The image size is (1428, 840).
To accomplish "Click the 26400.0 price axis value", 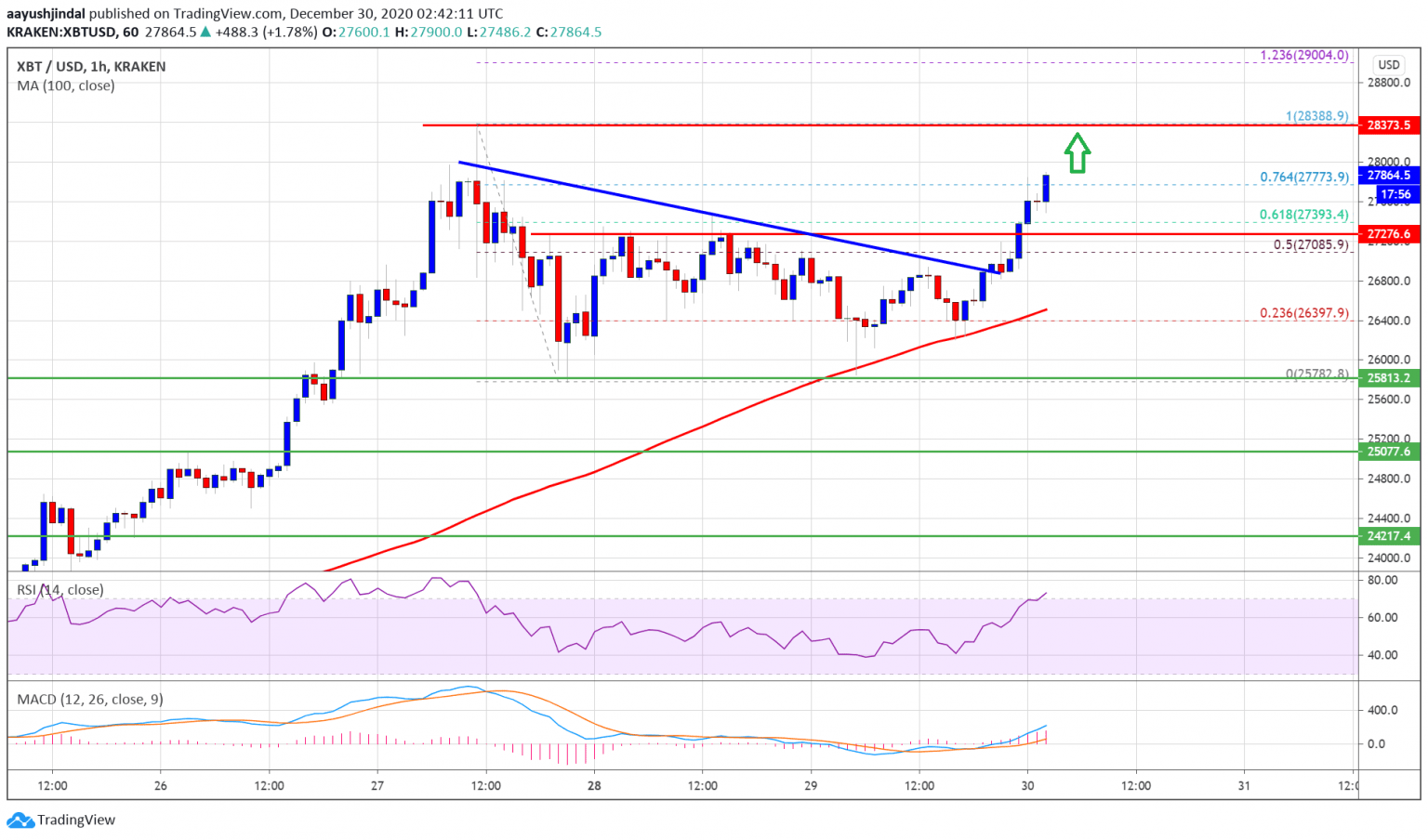I will [1389, 322].
